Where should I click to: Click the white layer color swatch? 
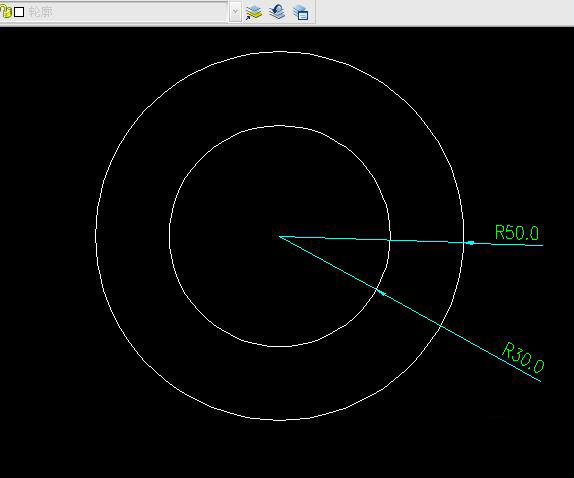coord(19,12)
